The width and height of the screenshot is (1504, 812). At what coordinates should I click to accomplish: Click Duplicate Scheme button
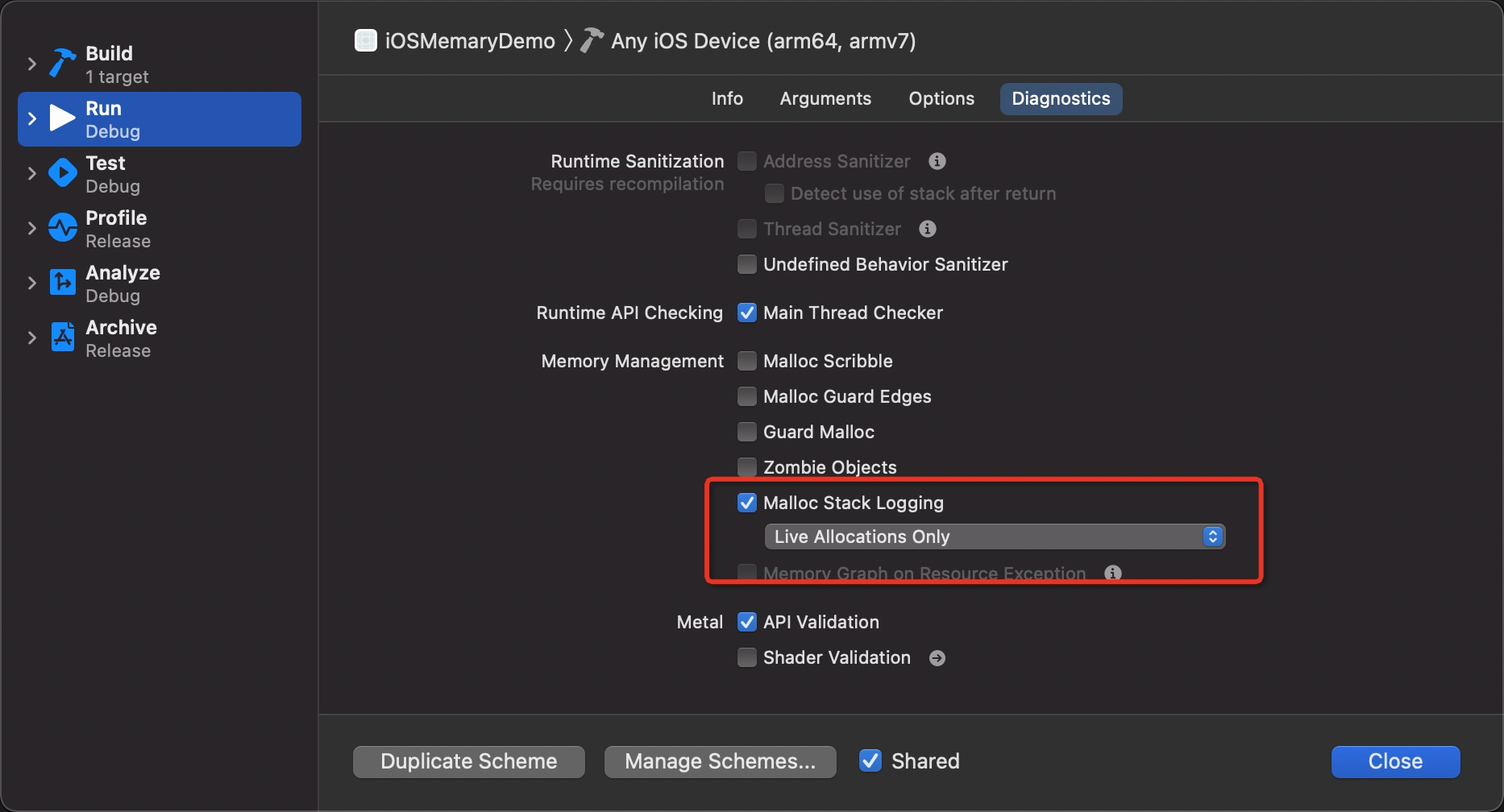(469, 761)
